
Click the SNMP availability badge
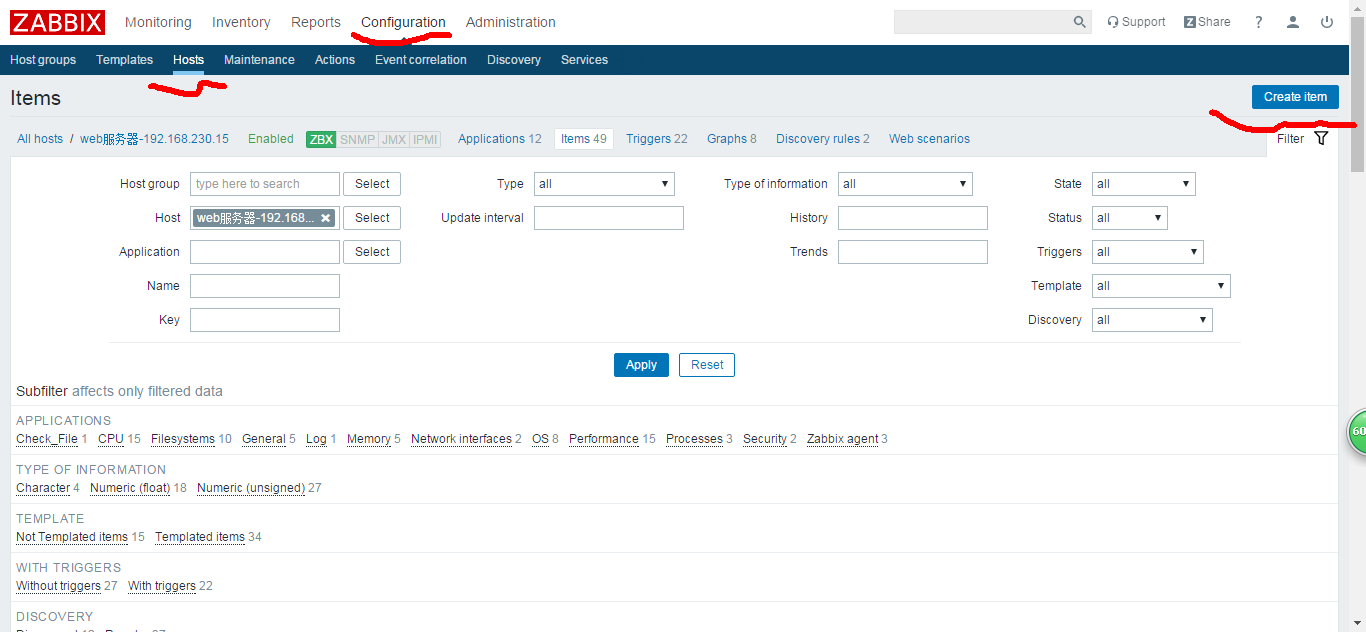[357, 139]
